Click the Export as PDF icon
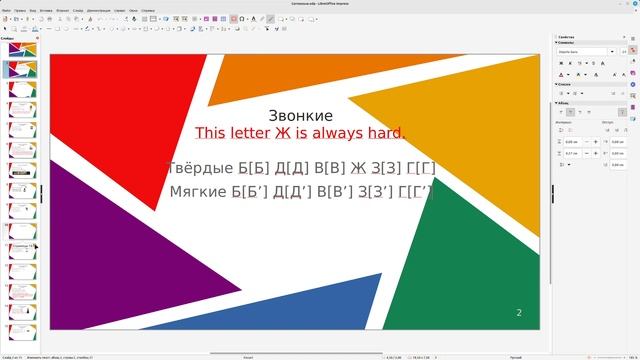640x360 pixels. click(41, 19)
